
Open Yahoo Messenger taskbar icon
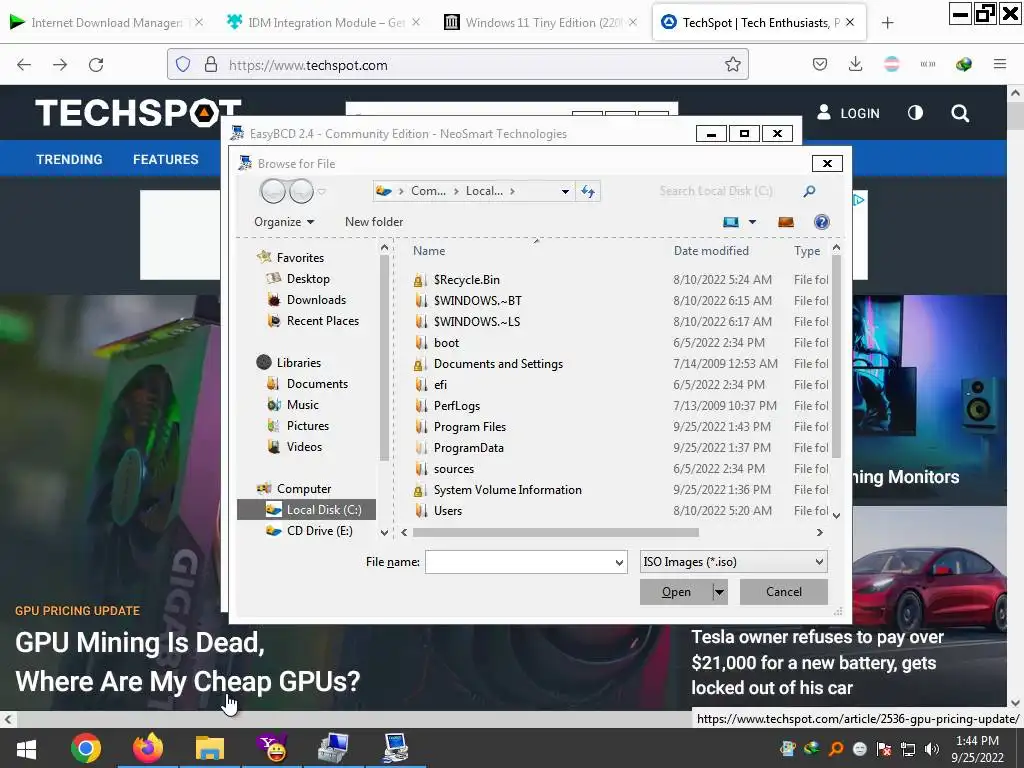272,748
